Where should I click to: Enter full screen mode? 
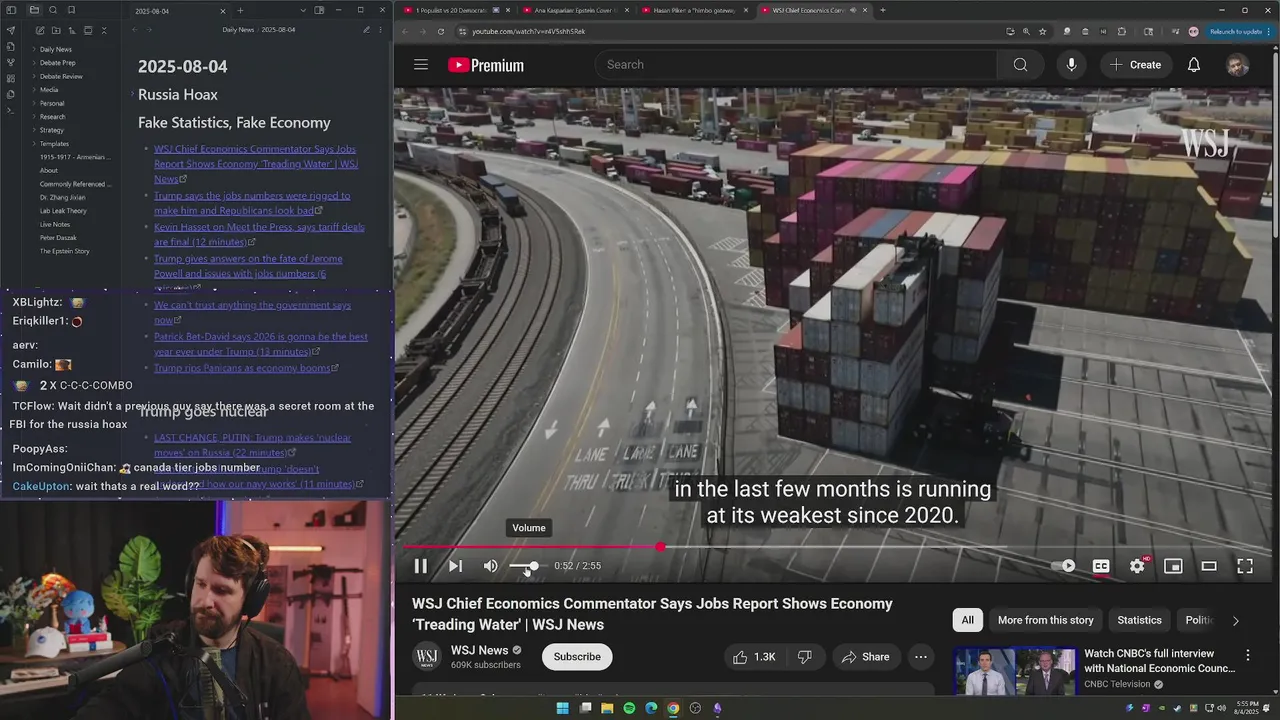1245,566
